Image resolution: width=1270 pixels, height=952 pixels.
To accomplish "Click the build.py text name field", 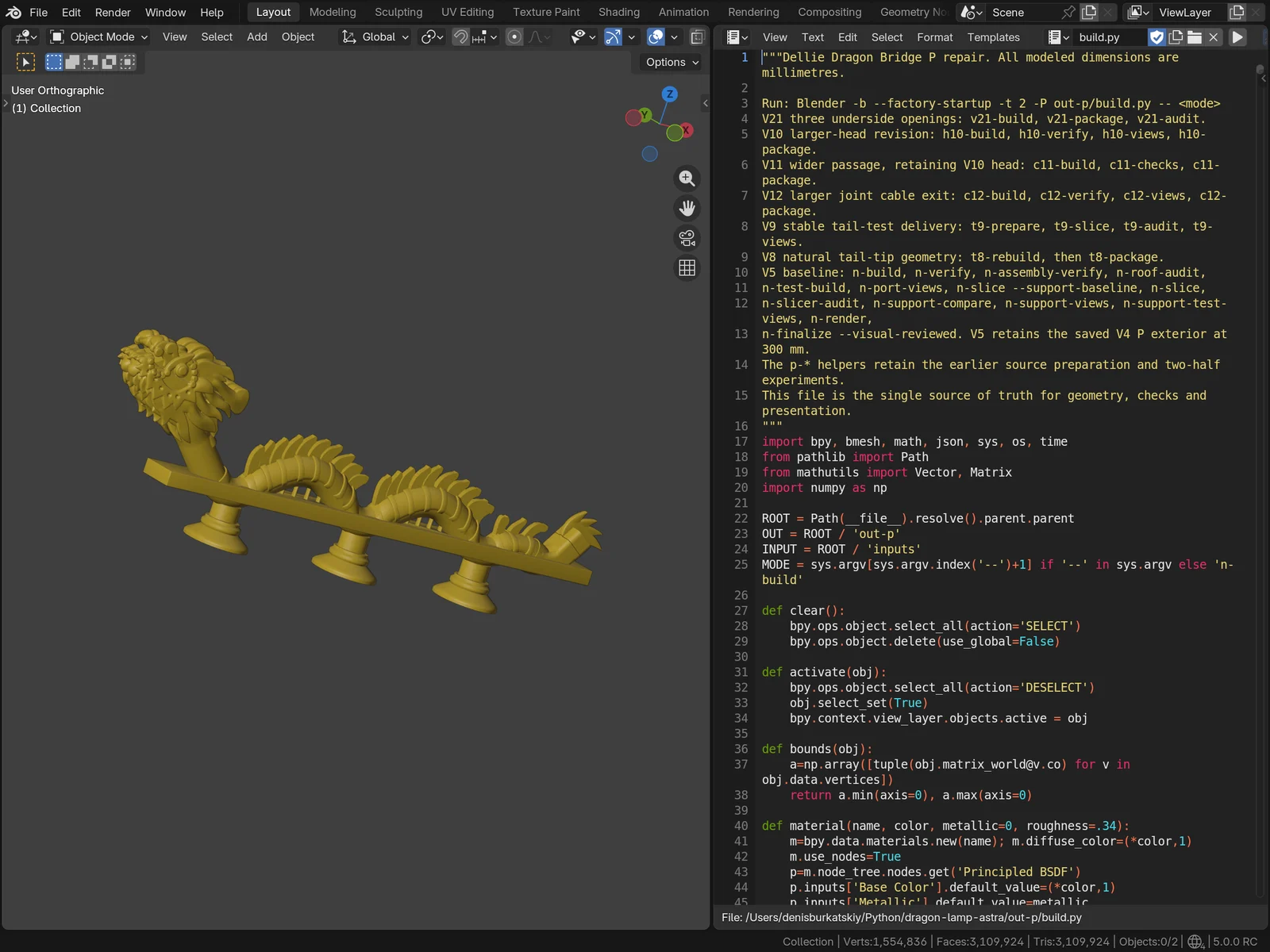I will (1108, 37).
